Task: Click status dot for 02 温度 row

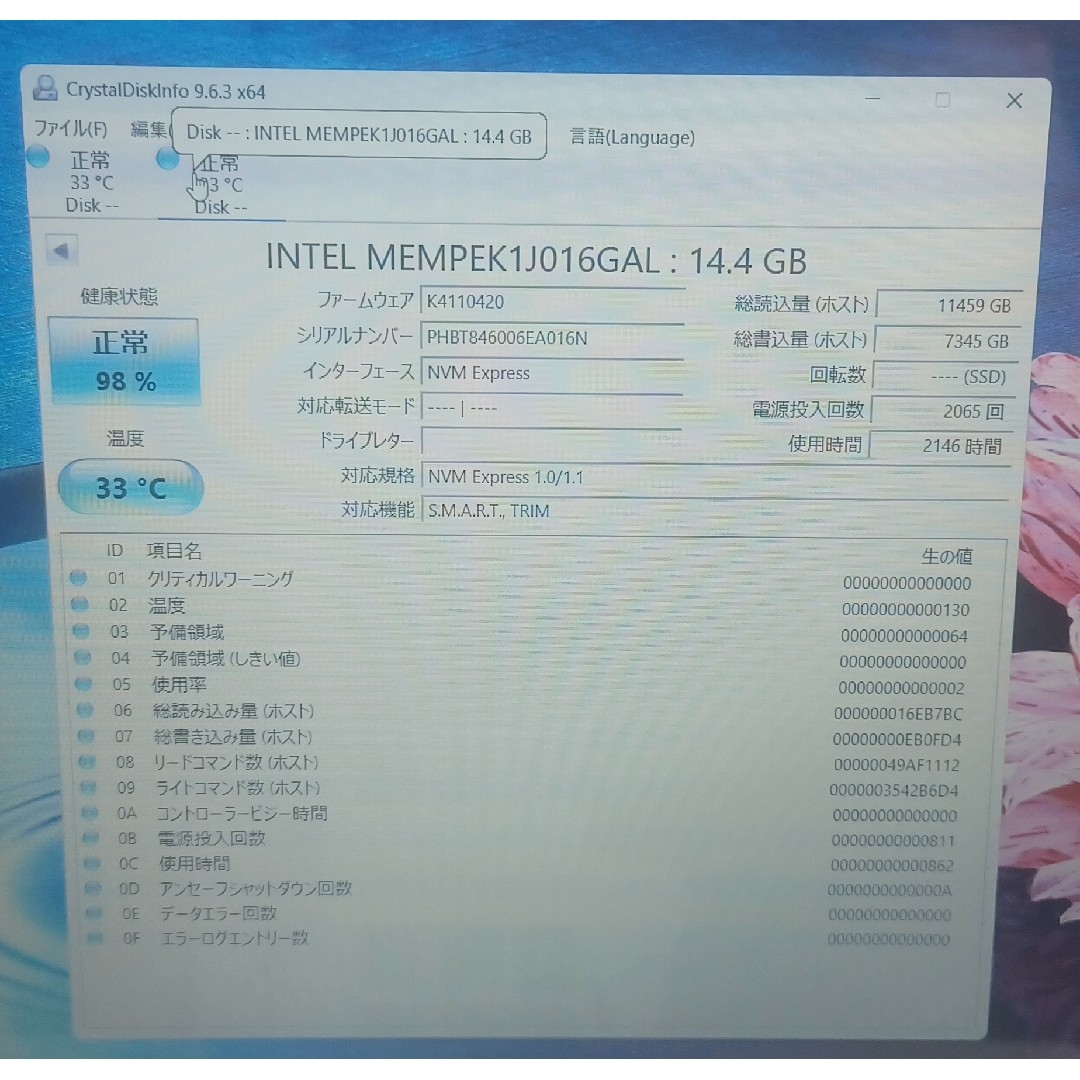Action: tap(80, 604)
